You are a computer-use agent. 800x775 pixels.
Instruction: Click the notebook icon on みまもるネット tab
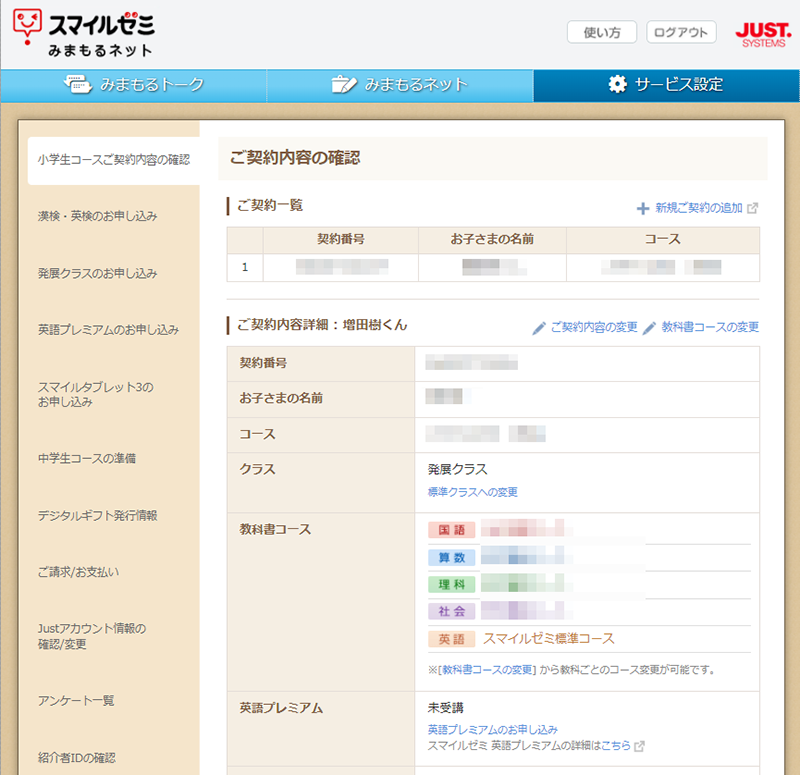(344, 85)
